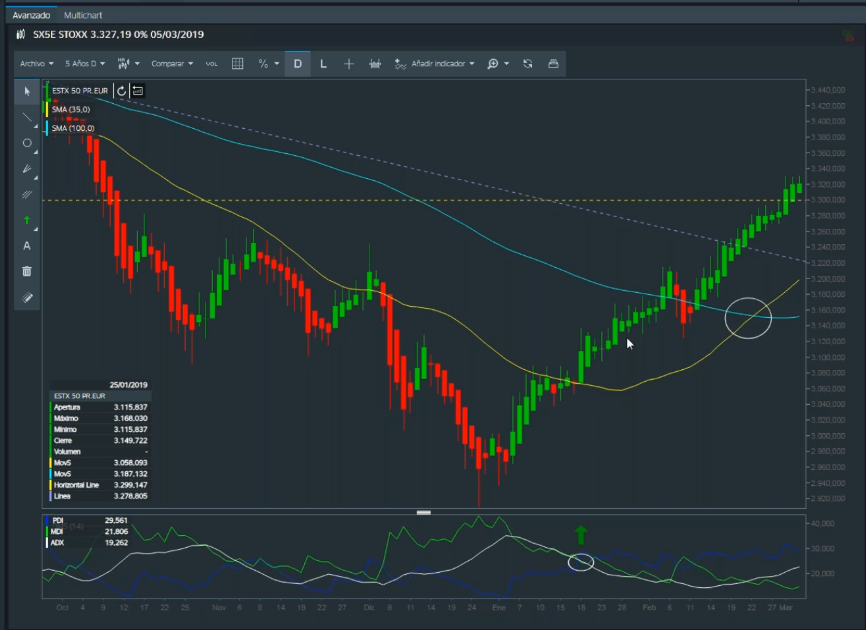This screenshot has width=866, height=630.
Task: Click the print chart icon
Action: coord(553,63)
